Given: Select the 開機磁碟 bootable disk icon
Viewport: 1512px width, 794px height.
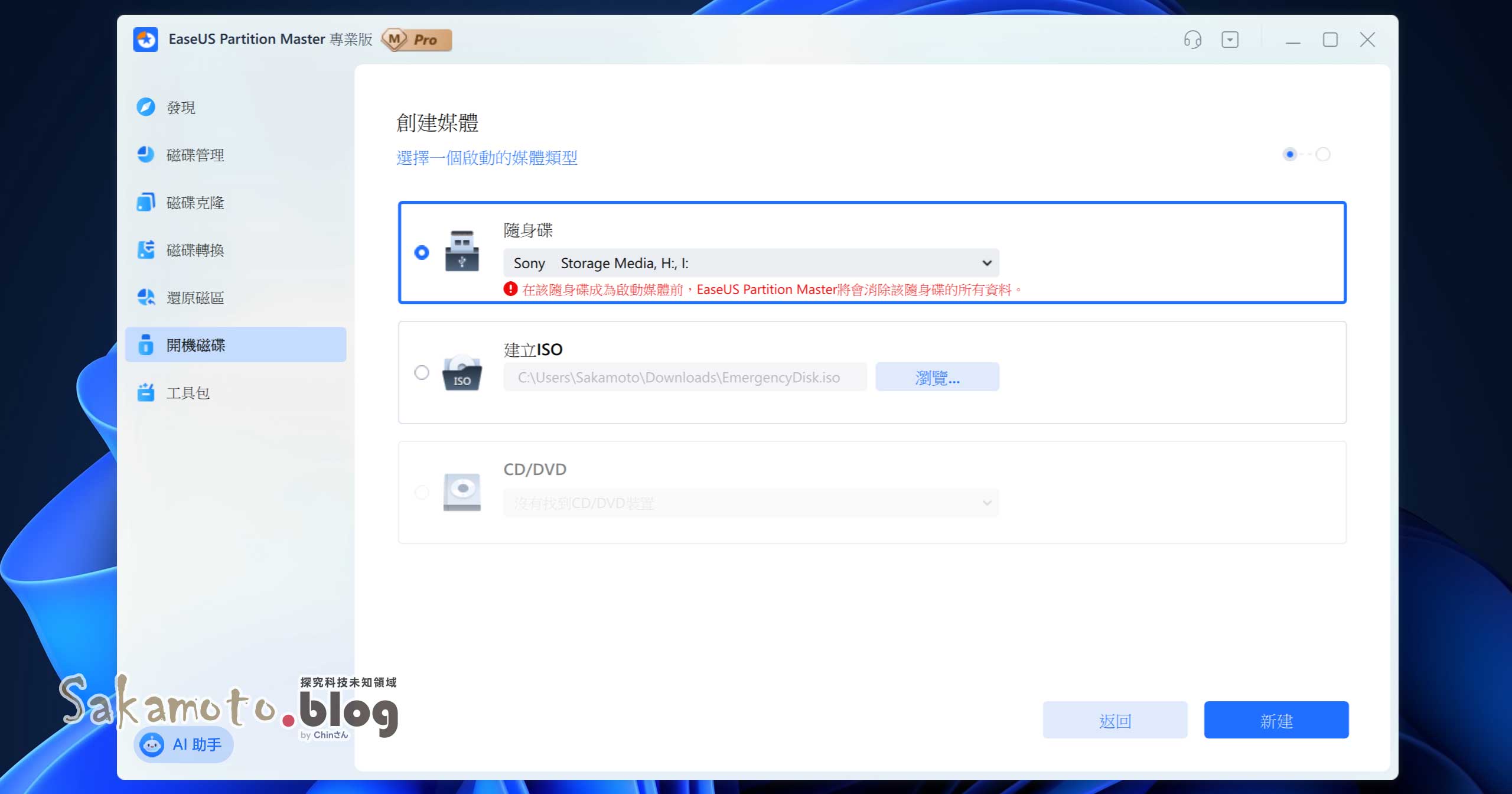Looking at the screenshot, I should [146, 345].
